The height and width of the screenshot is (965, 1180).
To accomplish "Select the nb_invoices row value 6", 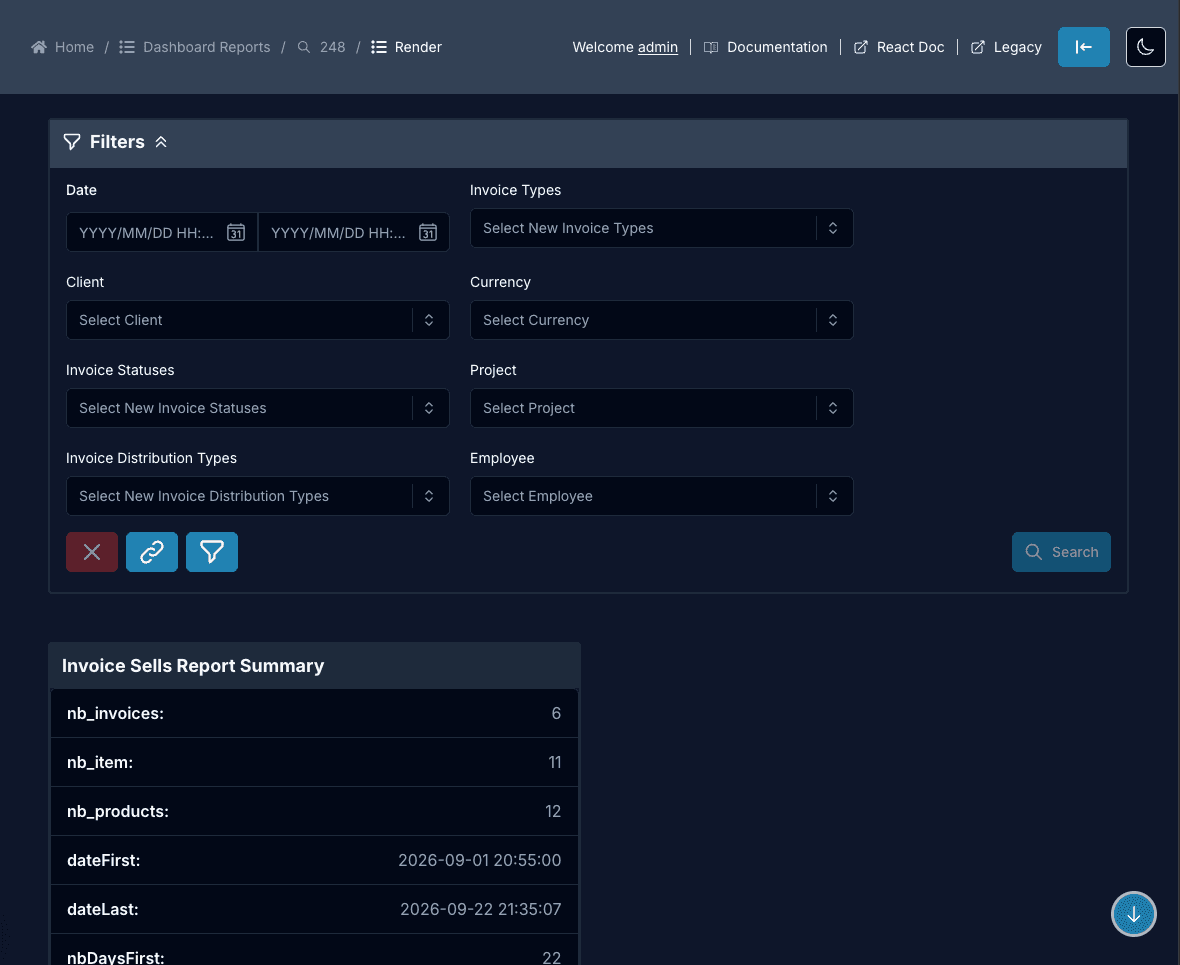I will tap(556, 714).
